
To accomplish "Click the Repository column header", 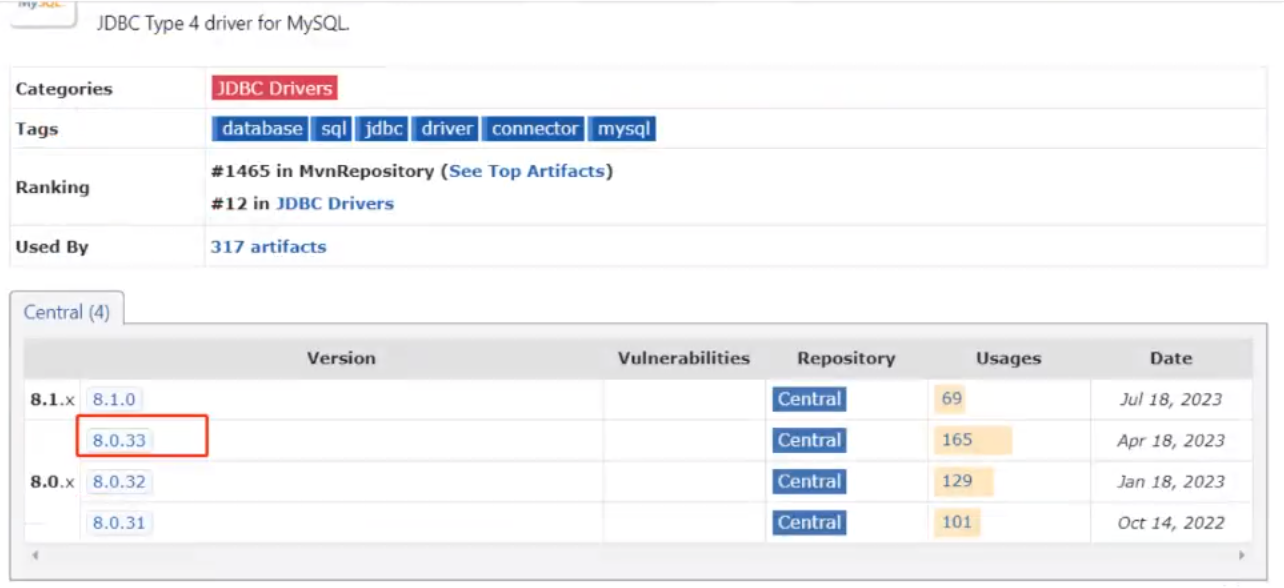I will (846, 358).
